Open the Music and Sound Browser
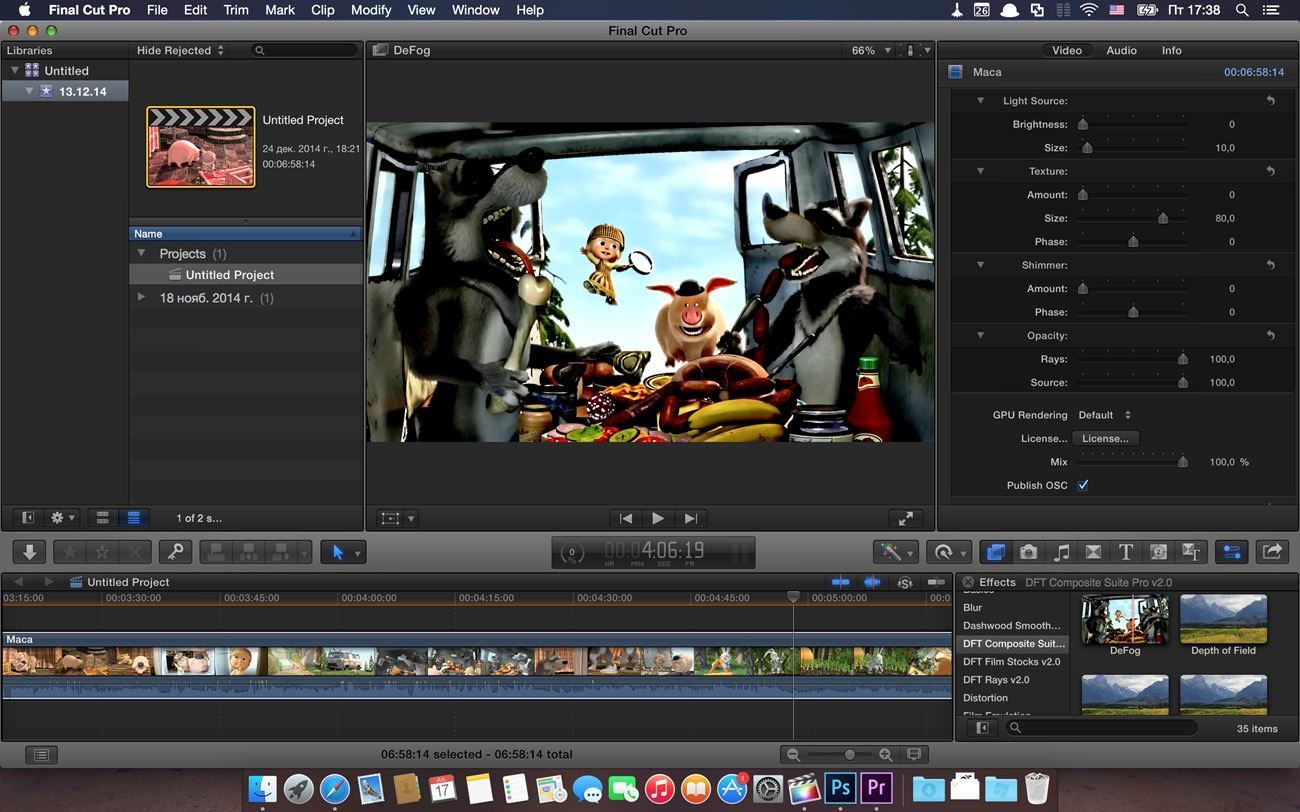The width and height of the screenshot is (1300, 812). point(1061,552)
